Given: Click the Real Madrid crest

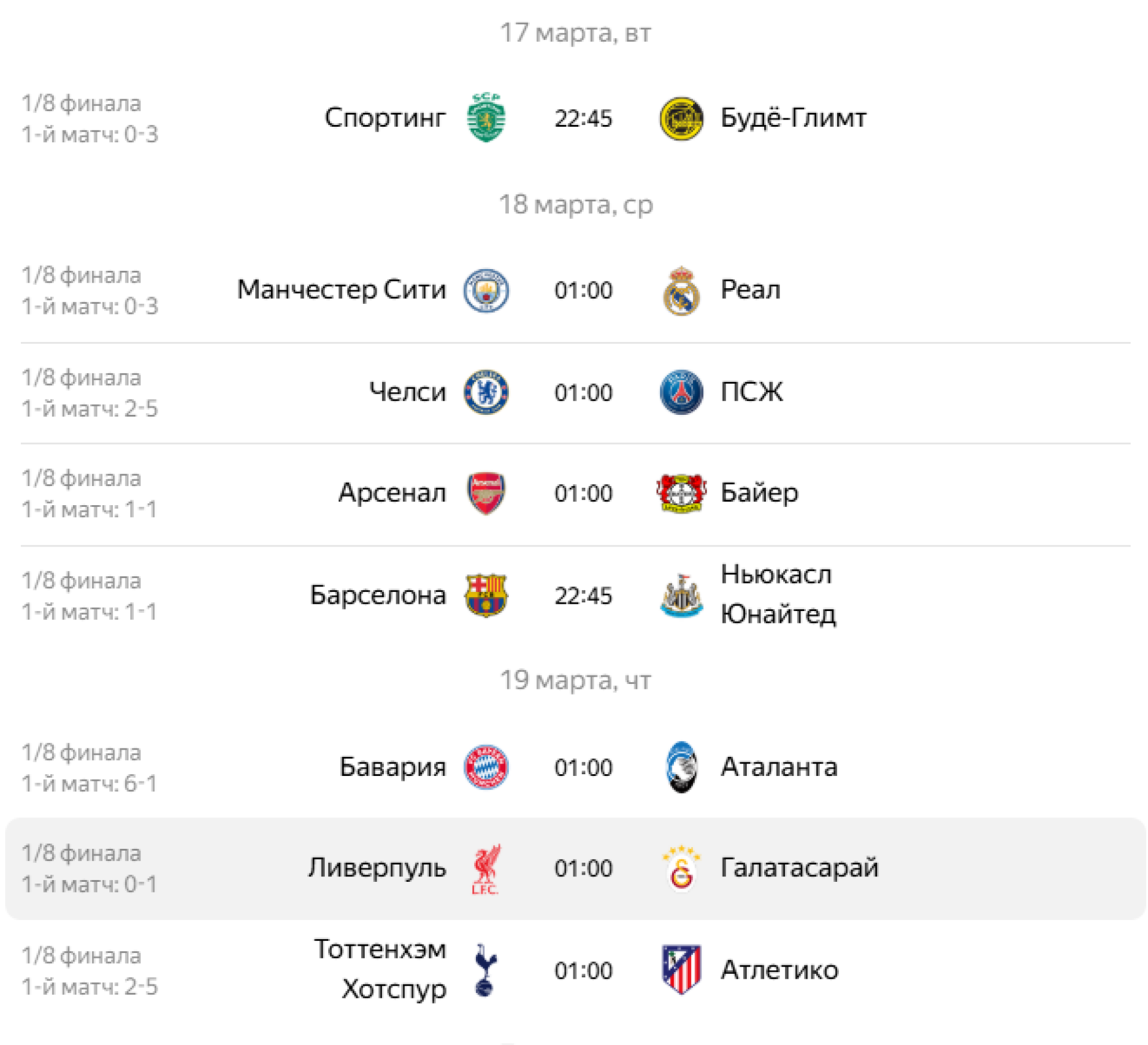Looking at the screenshot, I should [x=681, y=291].
